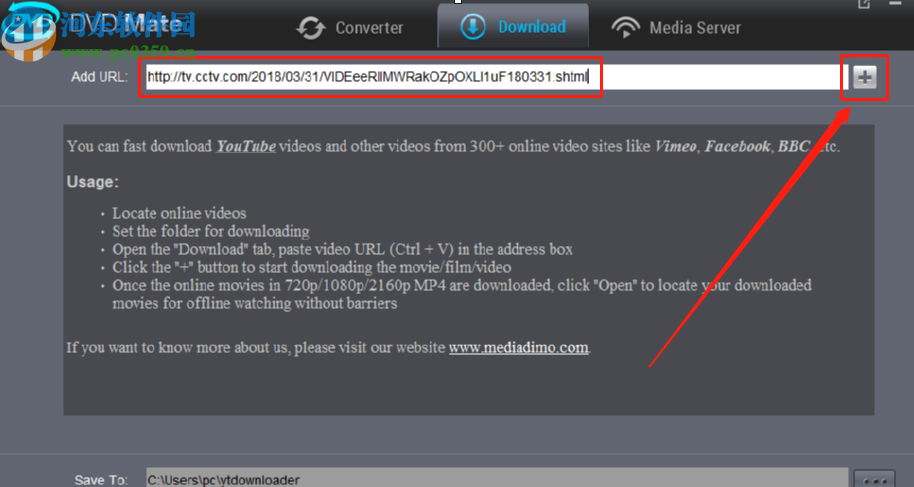The image size is (914, 487).
Task: Click the 'Add URL:' label
Action: [x=99, y=77]
